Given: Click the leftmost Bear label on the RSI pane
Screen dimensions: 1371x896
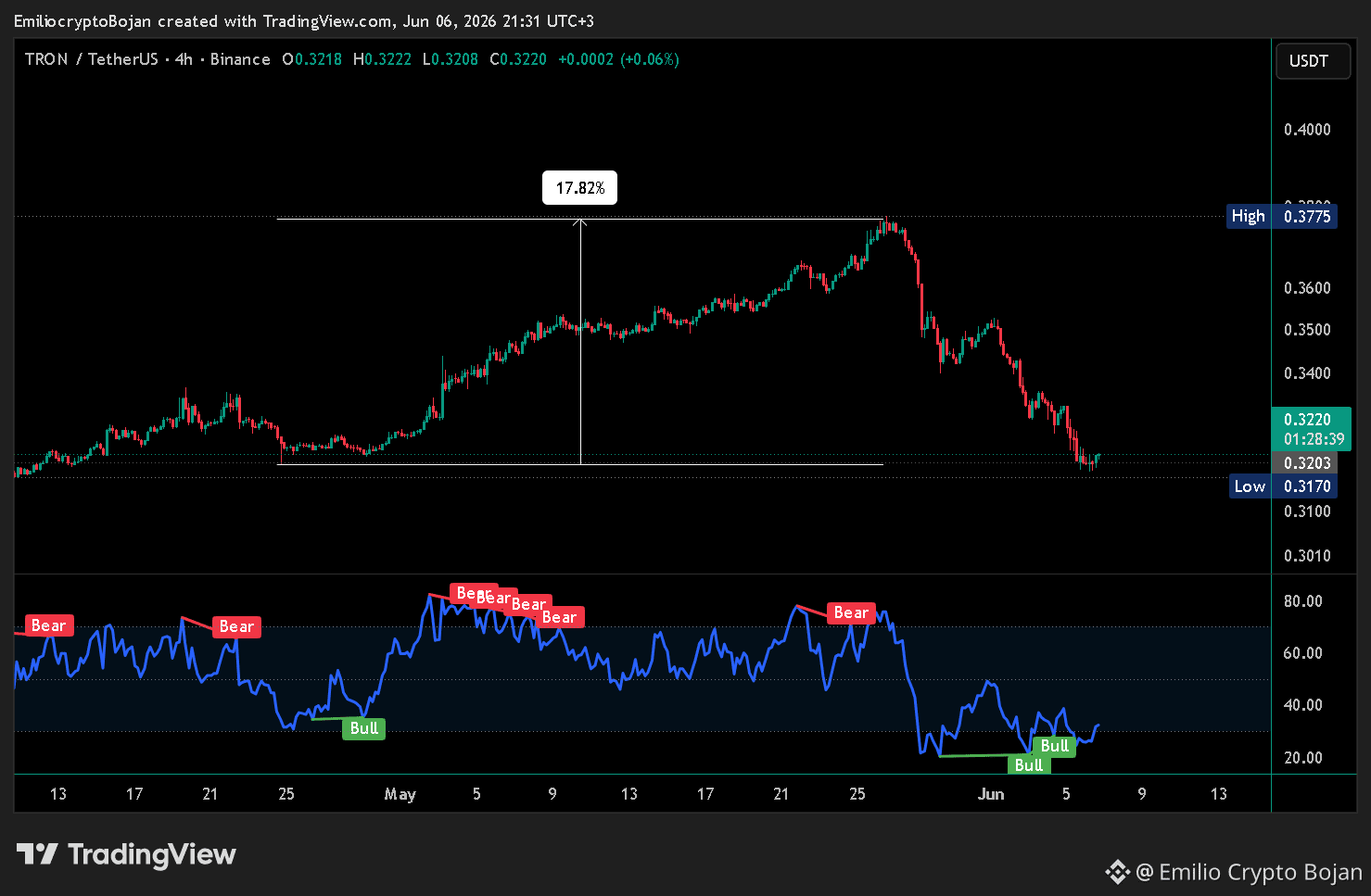Looking at the screenshot, I should (x=48, y=625).
